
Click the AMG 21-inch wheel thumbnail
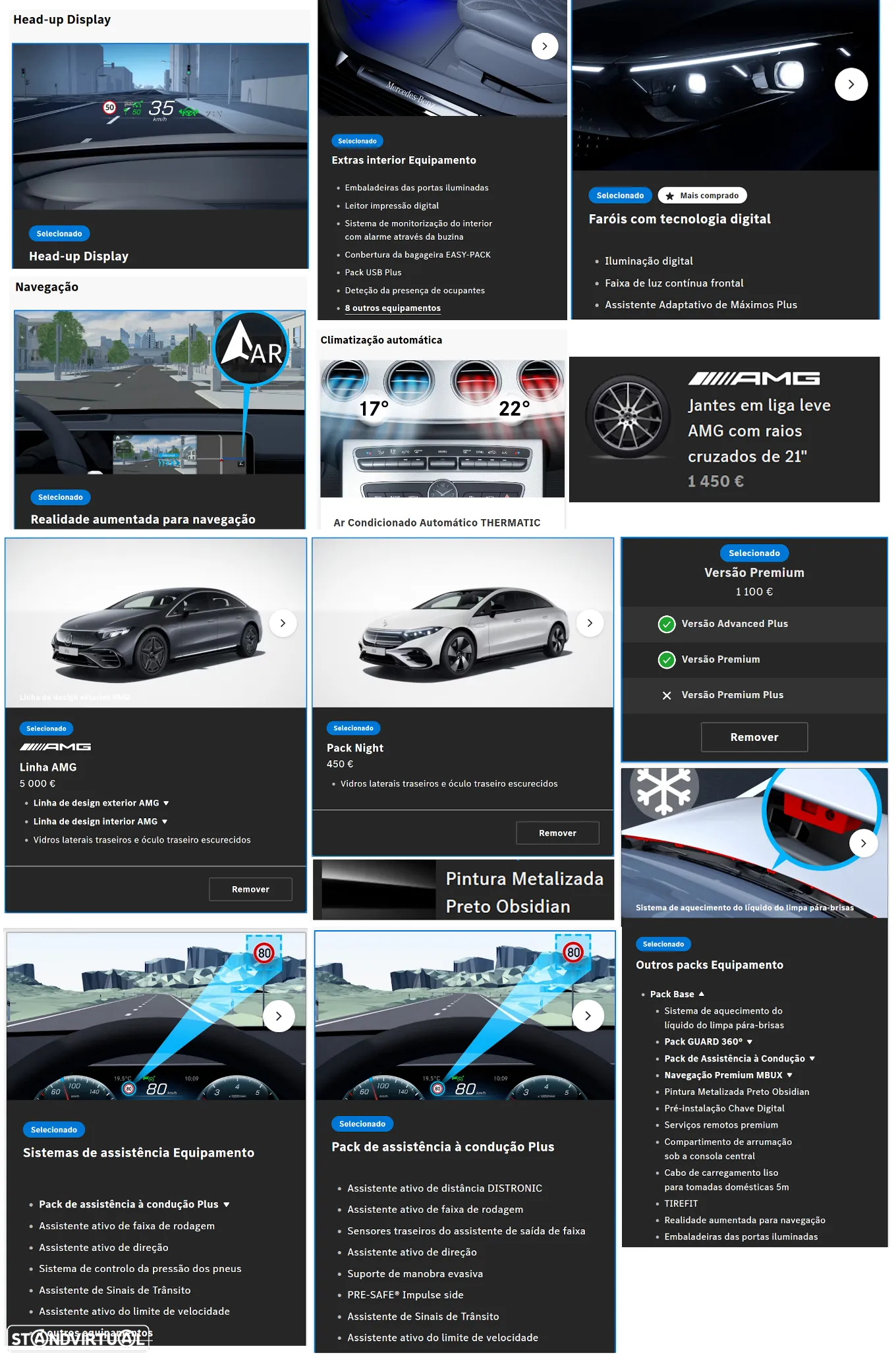click(x=628, y=417)
